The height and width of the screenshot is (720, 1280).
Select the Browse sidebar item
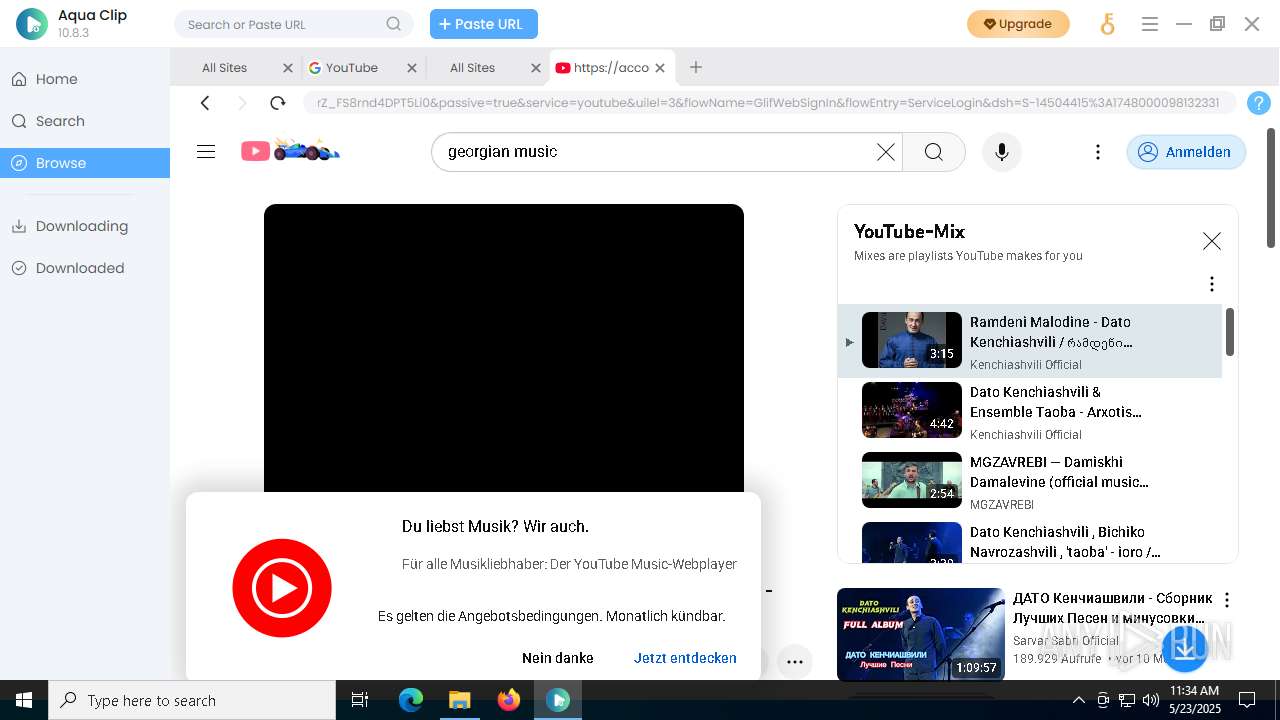[x=85, y=163]
